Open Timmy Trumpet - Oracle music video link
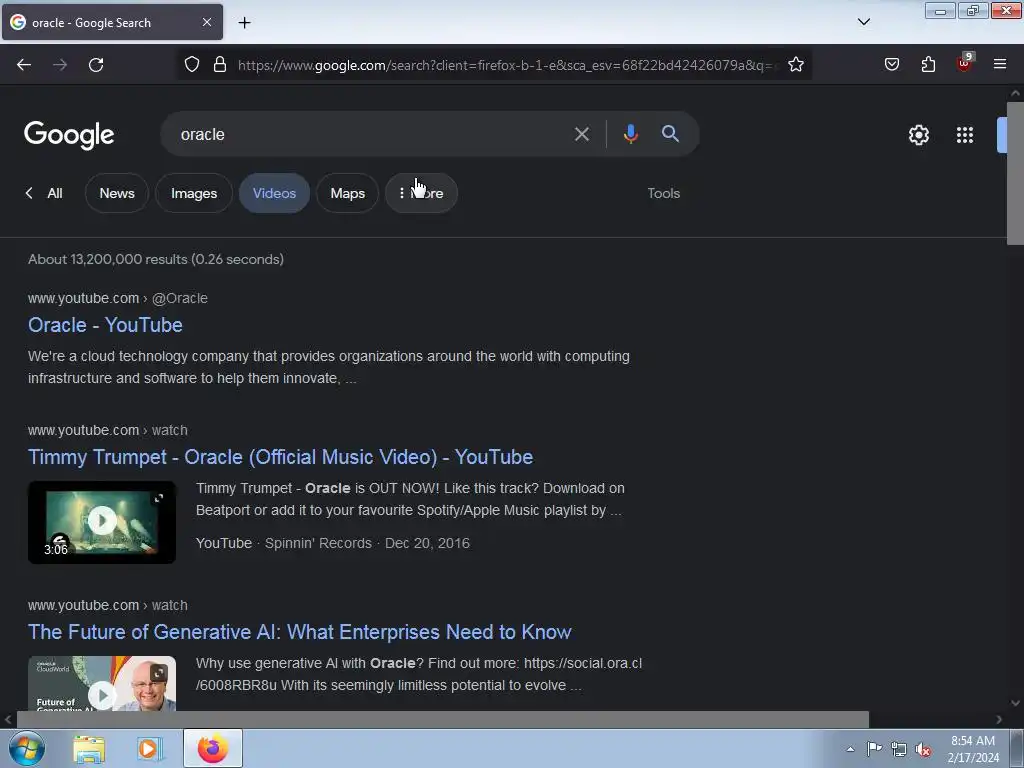The image size is (1024, 768). [280, 457]
